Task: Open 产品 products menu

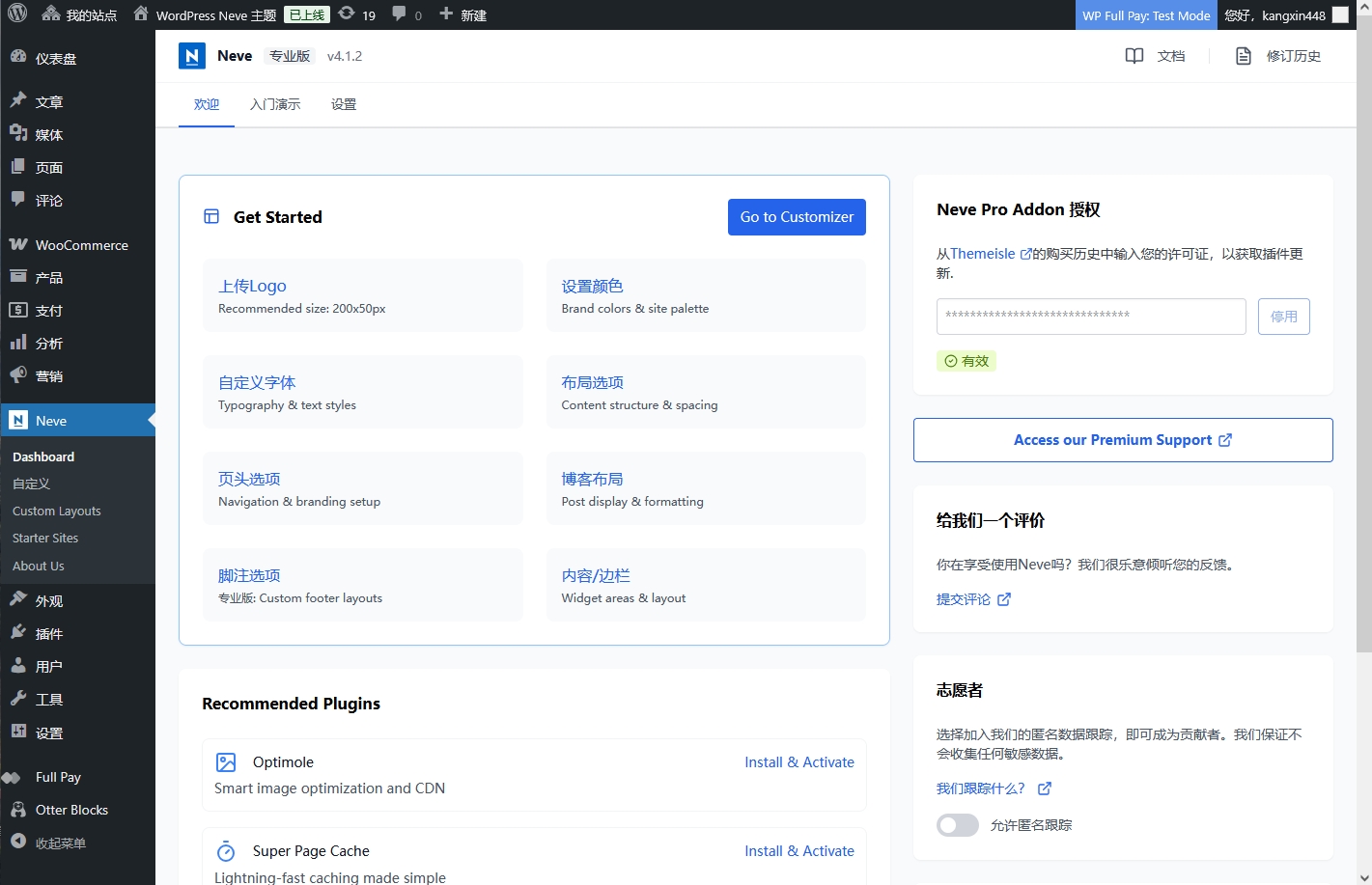Action: 77,277
